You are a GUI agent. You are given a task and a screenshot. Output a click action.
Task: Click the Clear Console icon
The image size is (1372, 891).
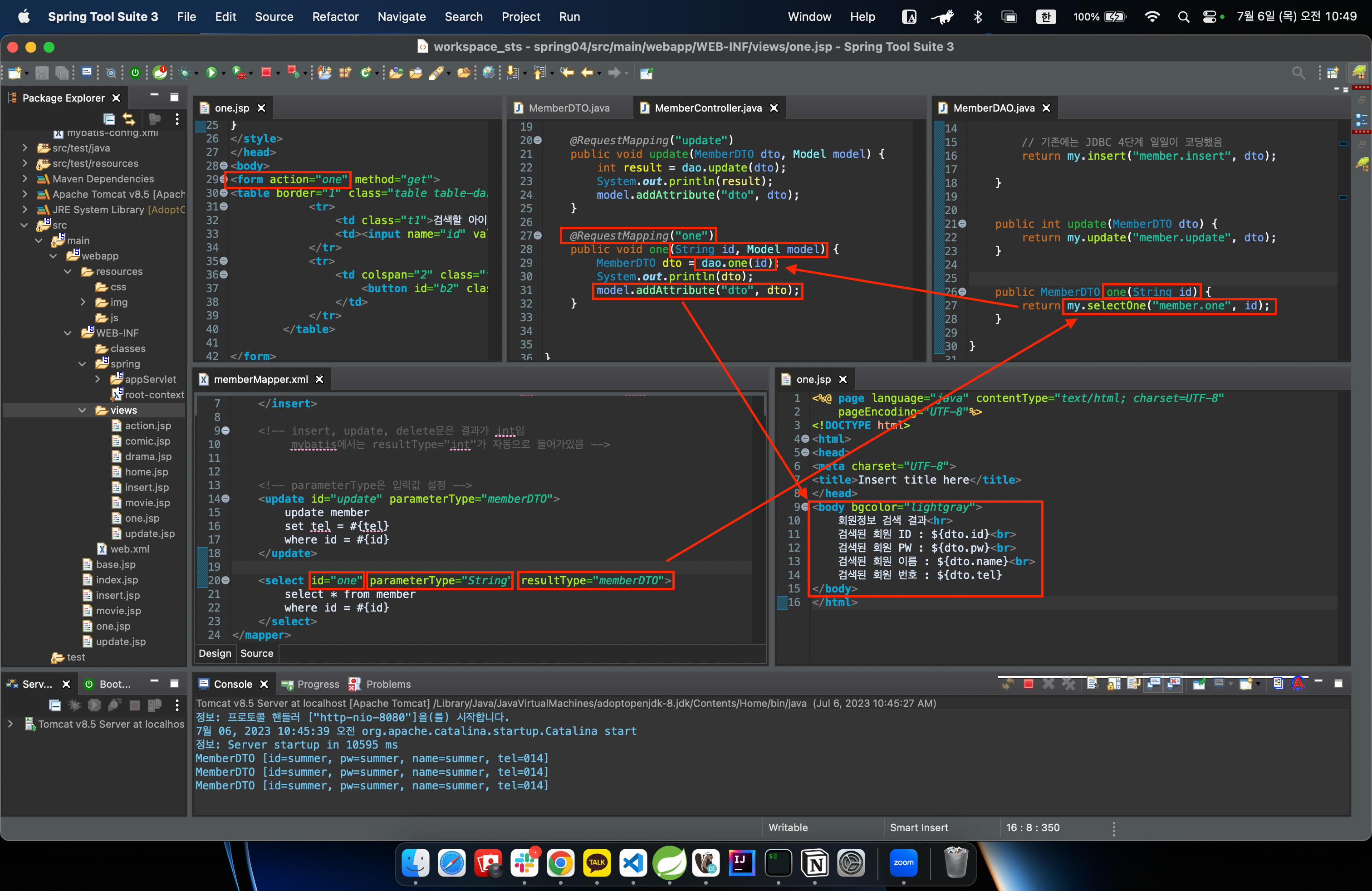tap(1093, 684)
